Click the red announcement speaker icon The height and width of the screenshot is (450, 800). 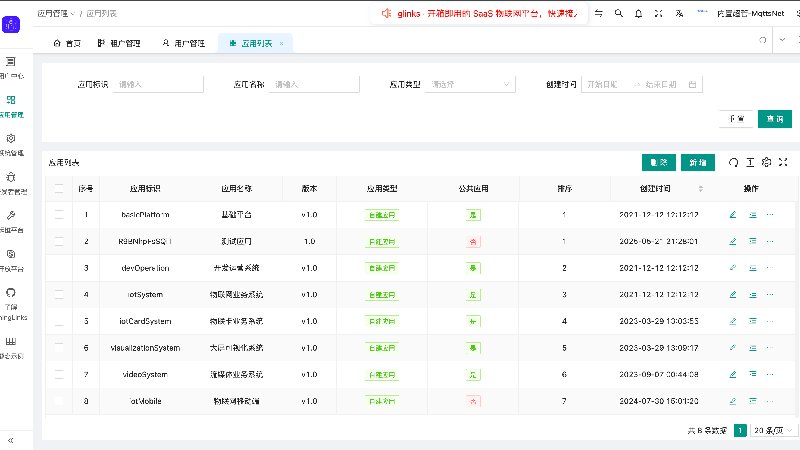coord(386,13)
